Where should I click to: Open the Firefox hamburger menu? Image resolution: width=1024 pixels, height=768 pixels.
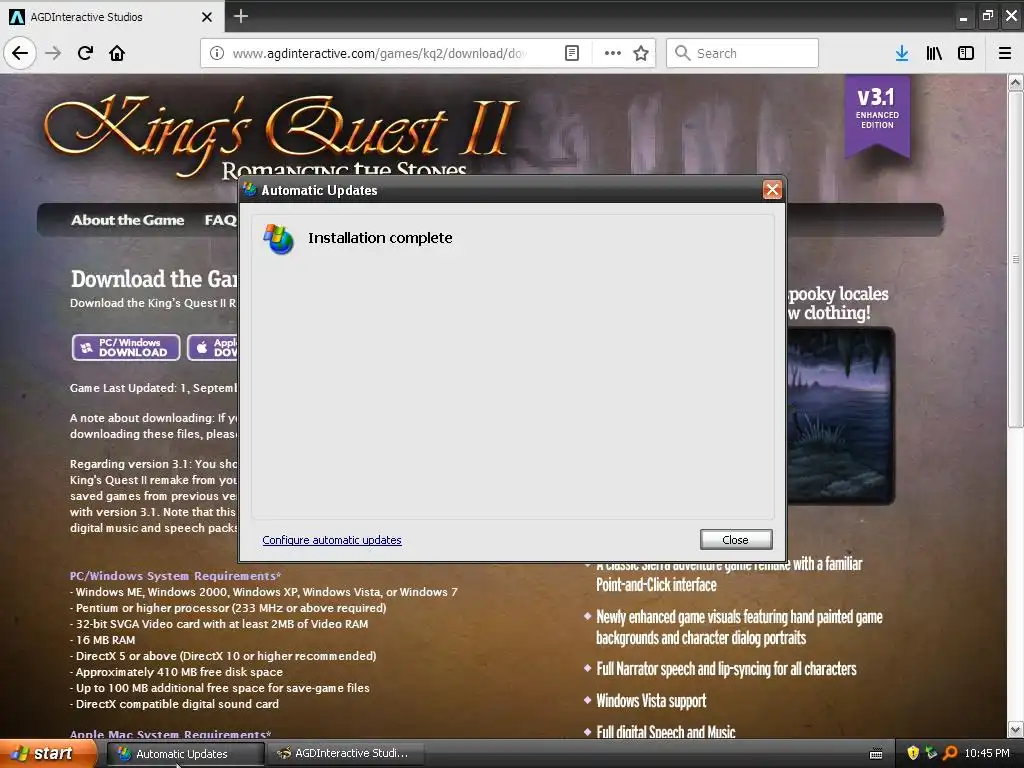[x=1005, y=53]
